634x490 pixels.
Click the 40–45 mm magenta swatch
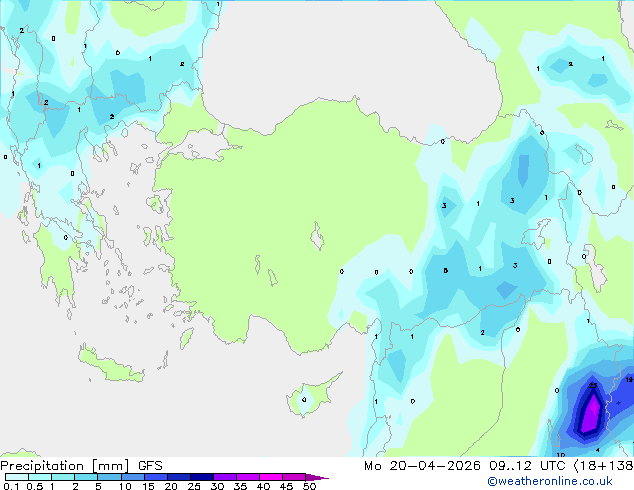point(271,477)
